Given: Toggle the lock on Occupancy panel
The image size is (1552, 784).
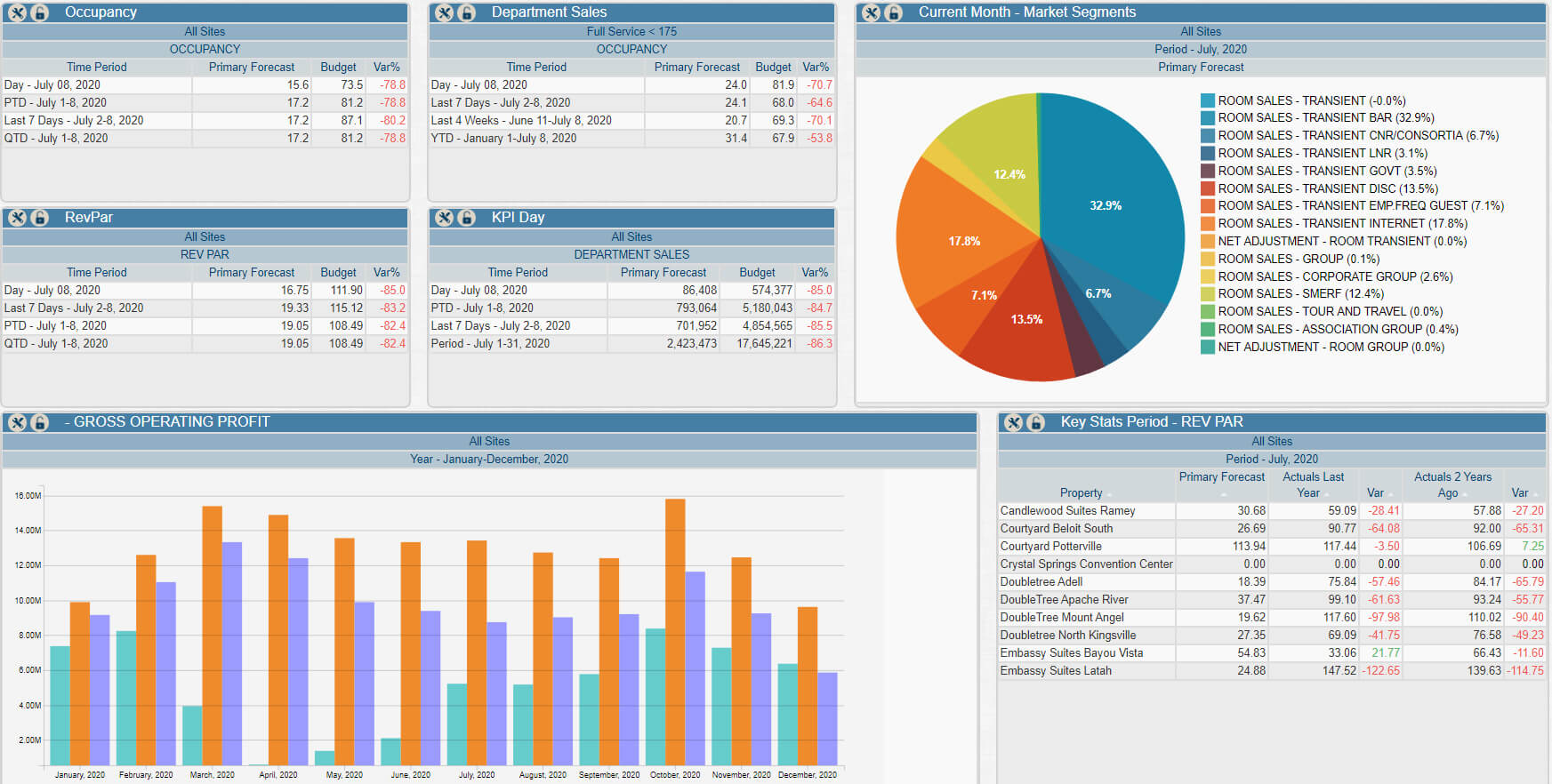Looking at the screenshot, I should click(x=40, y=12).
